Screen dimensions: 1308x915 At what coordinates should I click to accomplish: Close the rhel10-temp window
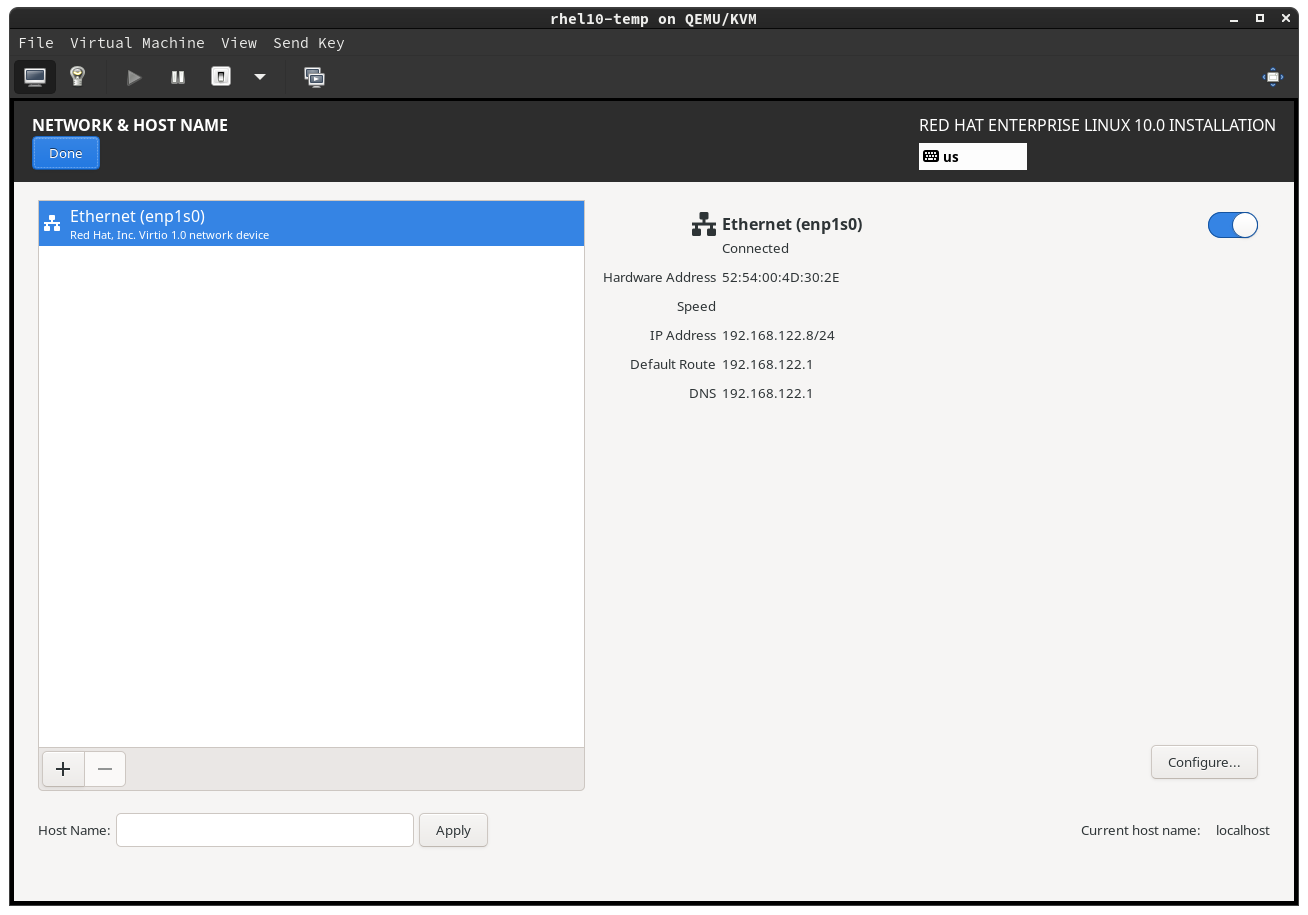click(x=1285, y=18)
